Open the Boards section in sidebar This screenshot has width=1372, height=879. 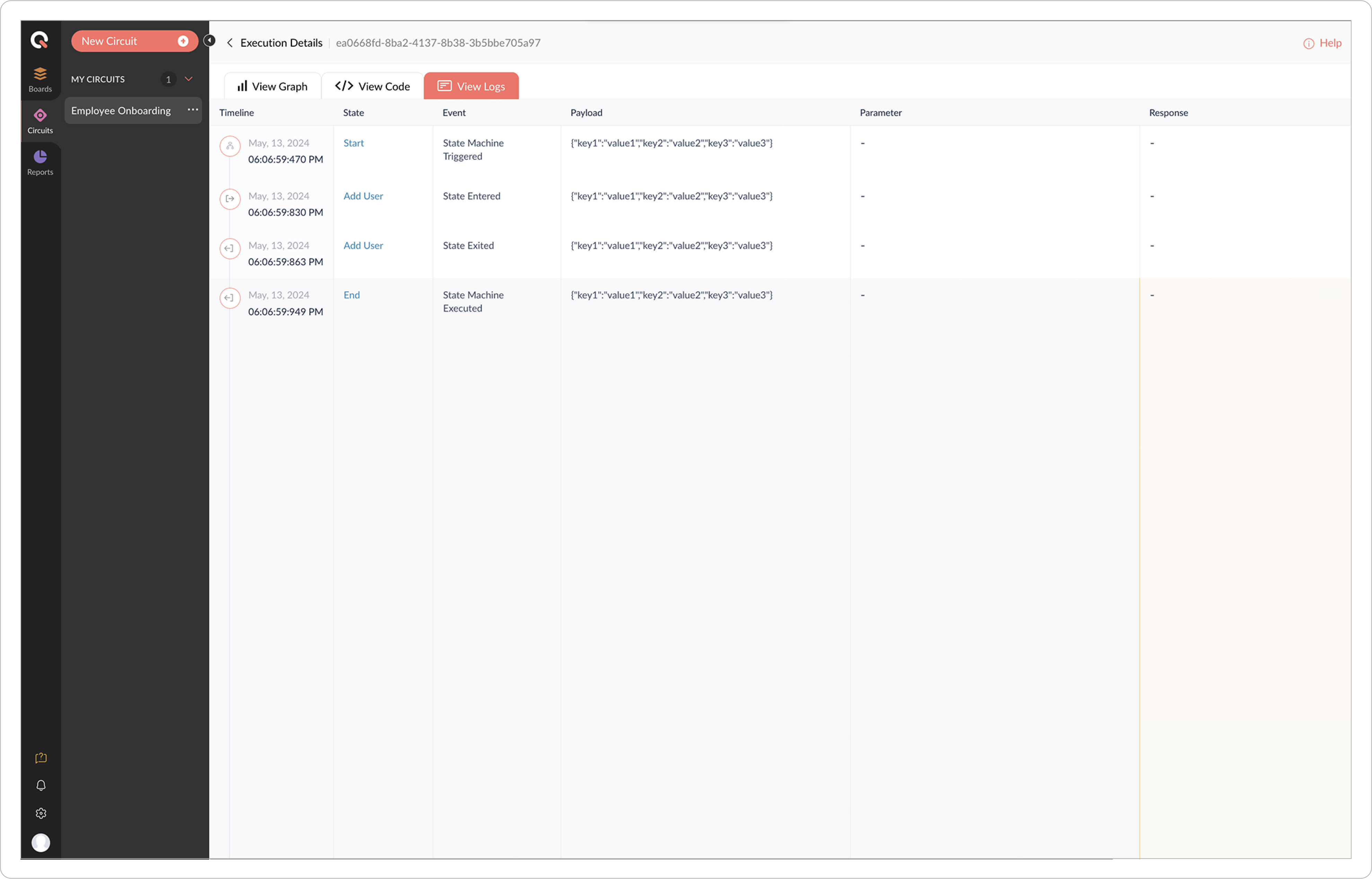pyautogui.click(x=40, y=79)
